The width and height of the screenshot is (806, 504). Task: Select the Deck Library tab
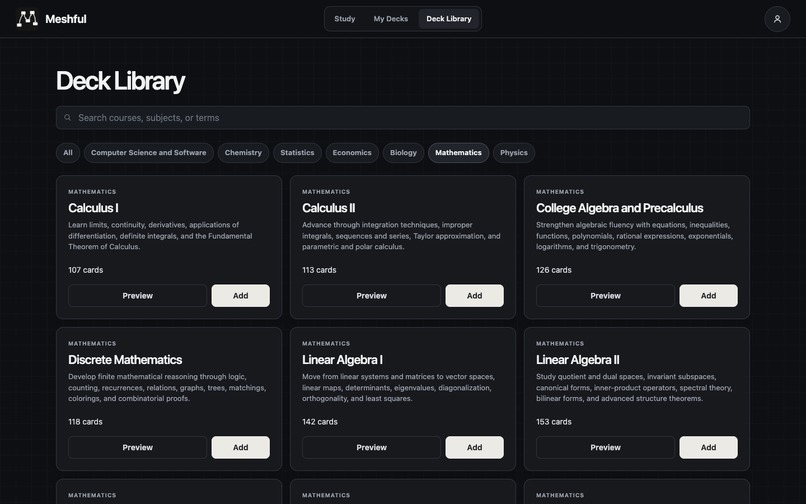(x=449, y=19)
